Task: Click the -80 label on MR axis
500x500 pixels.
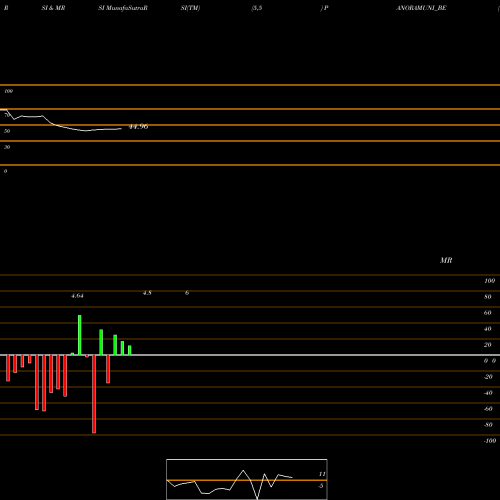Action: click(x=488, y=425)
